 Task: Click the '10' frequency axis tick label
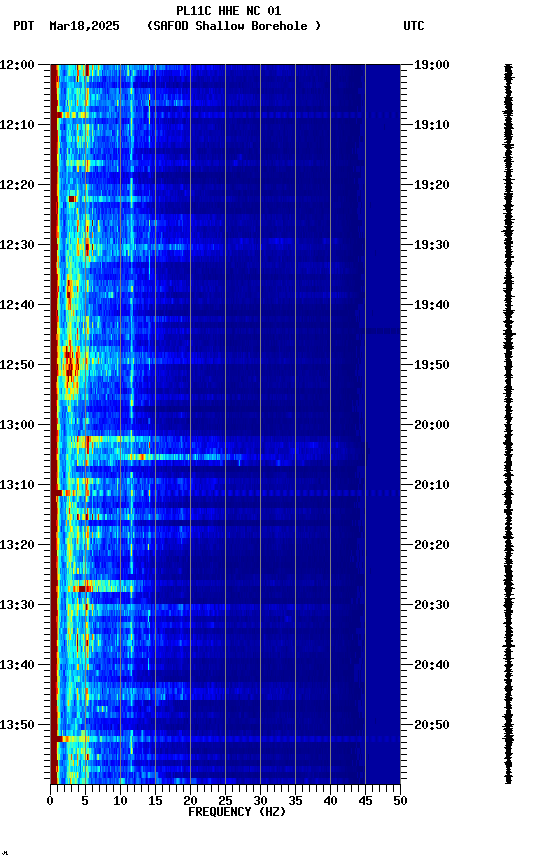click(120, 802)
